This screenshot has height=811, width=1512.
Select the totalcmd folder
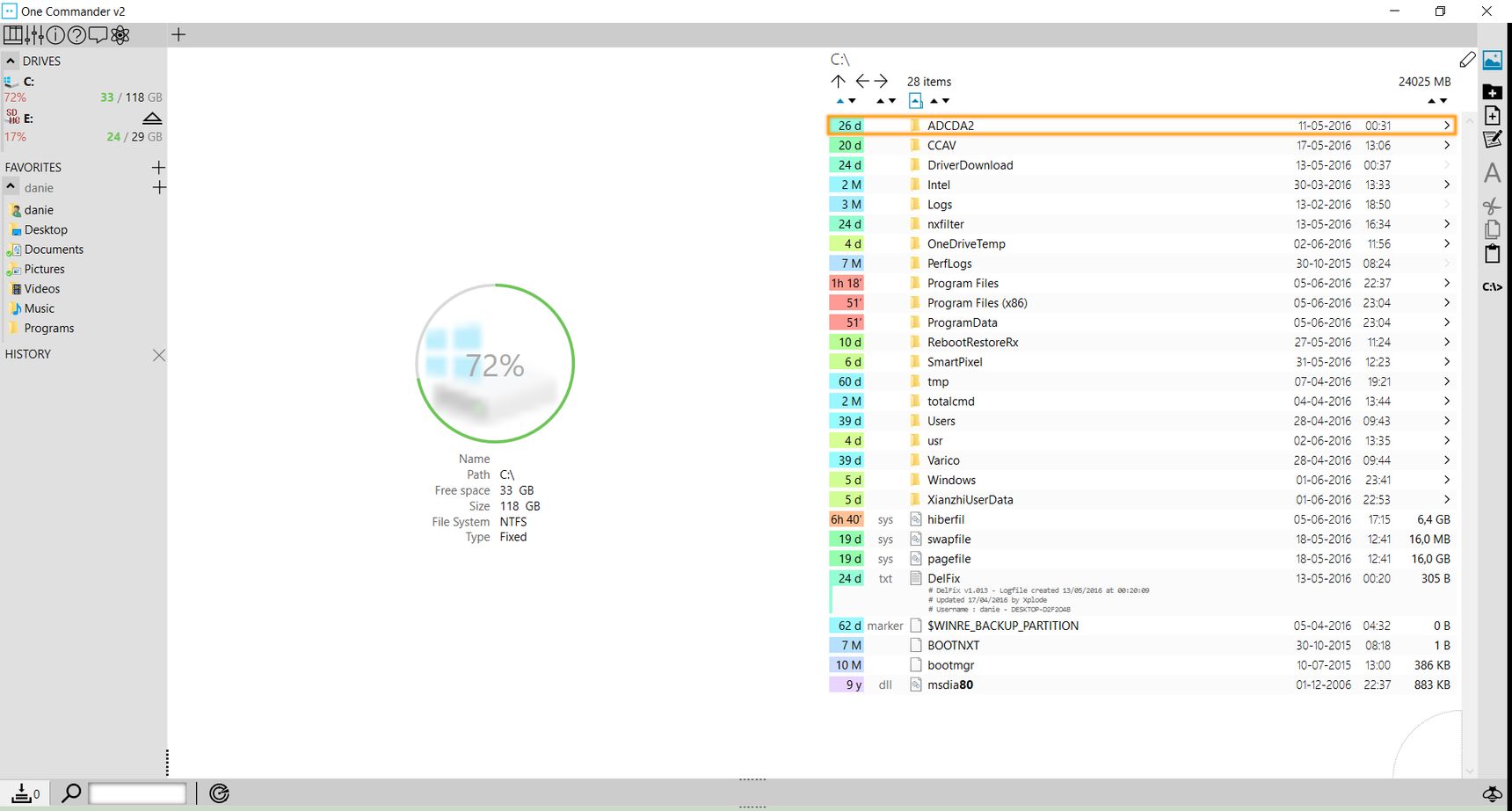pos(1141,402)
